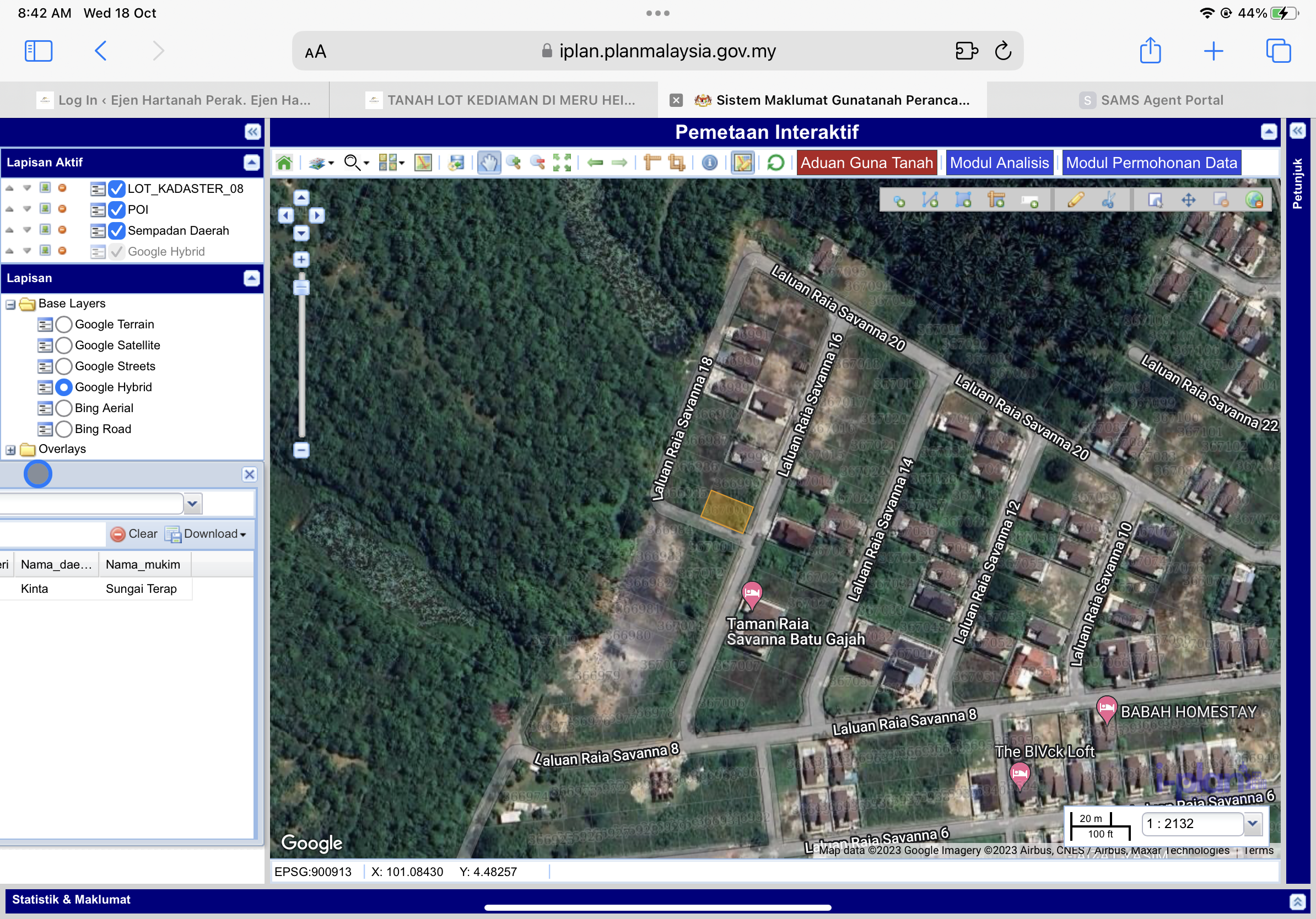Viewport: 1316px width, 919px height.
Task: Select the Pan hand tool
Action: tap(488, 163)
